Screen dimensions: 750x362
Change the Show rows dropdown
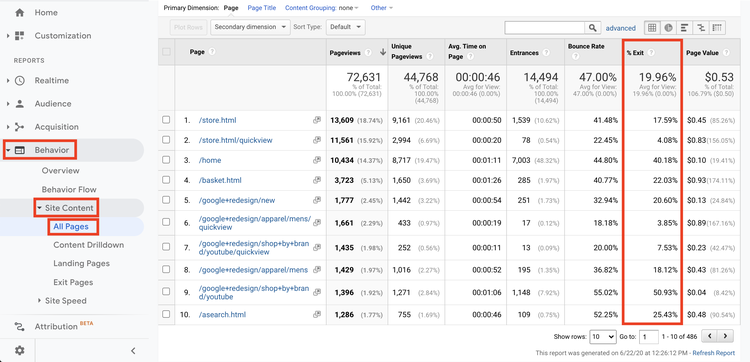pos(603,337)
